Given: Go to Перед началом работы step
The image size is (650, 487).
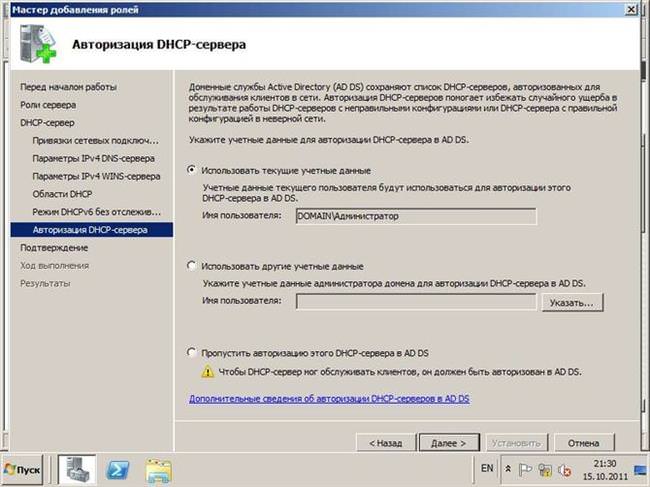Looking at the screenshot, I should point(68,87).
